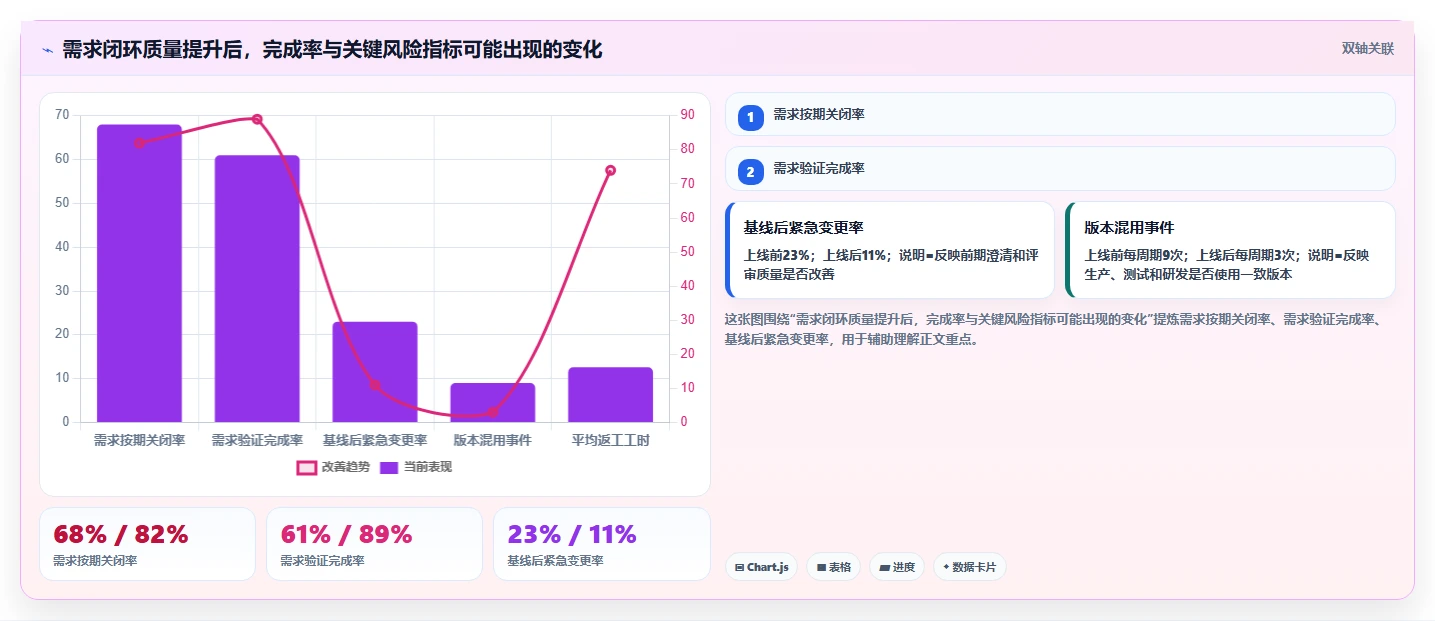
Task: Click the 需求验证完成率 bar in chart
Action: (x=257, y=289)
